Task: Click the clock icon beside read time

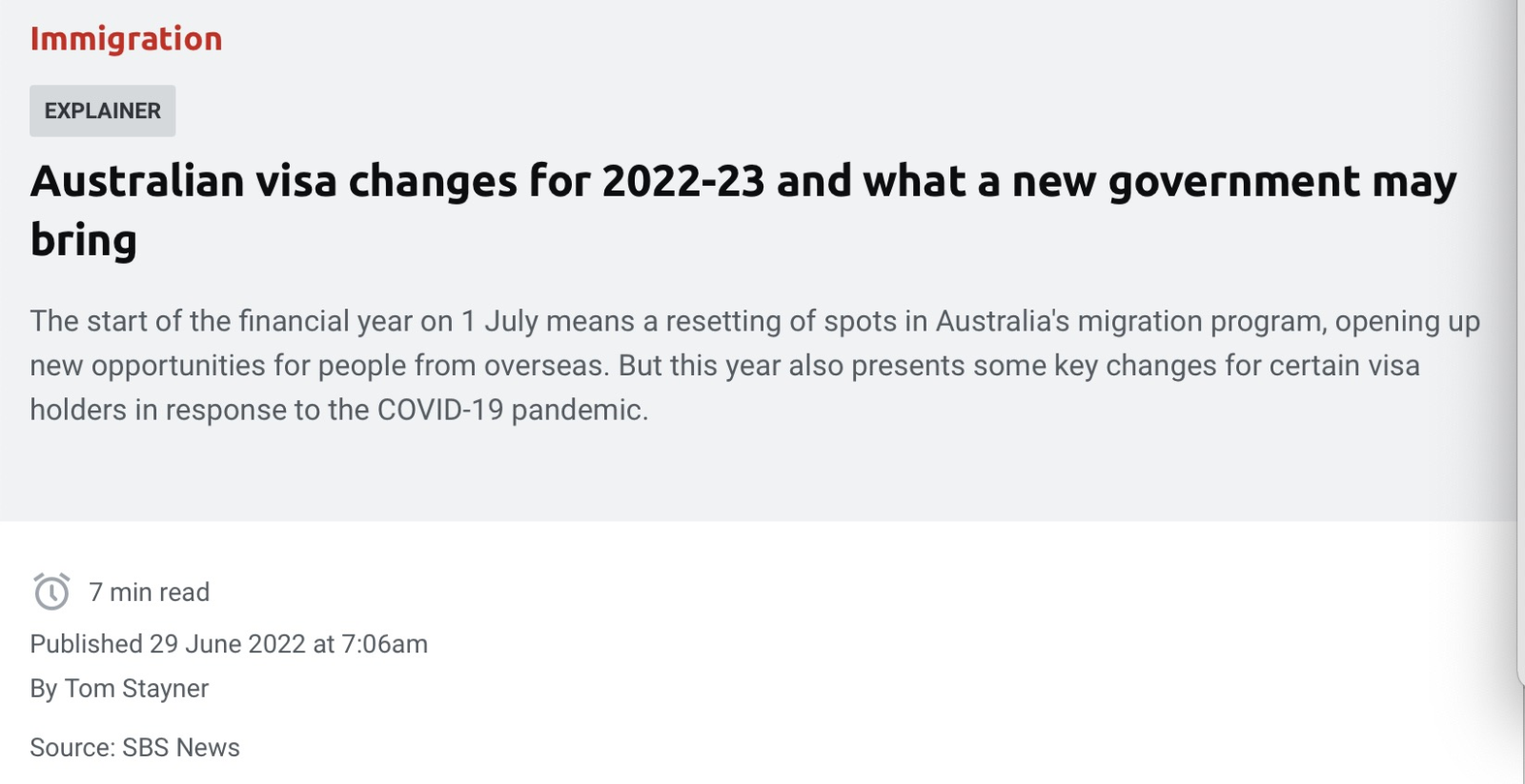Action: (x=51, y=592)
